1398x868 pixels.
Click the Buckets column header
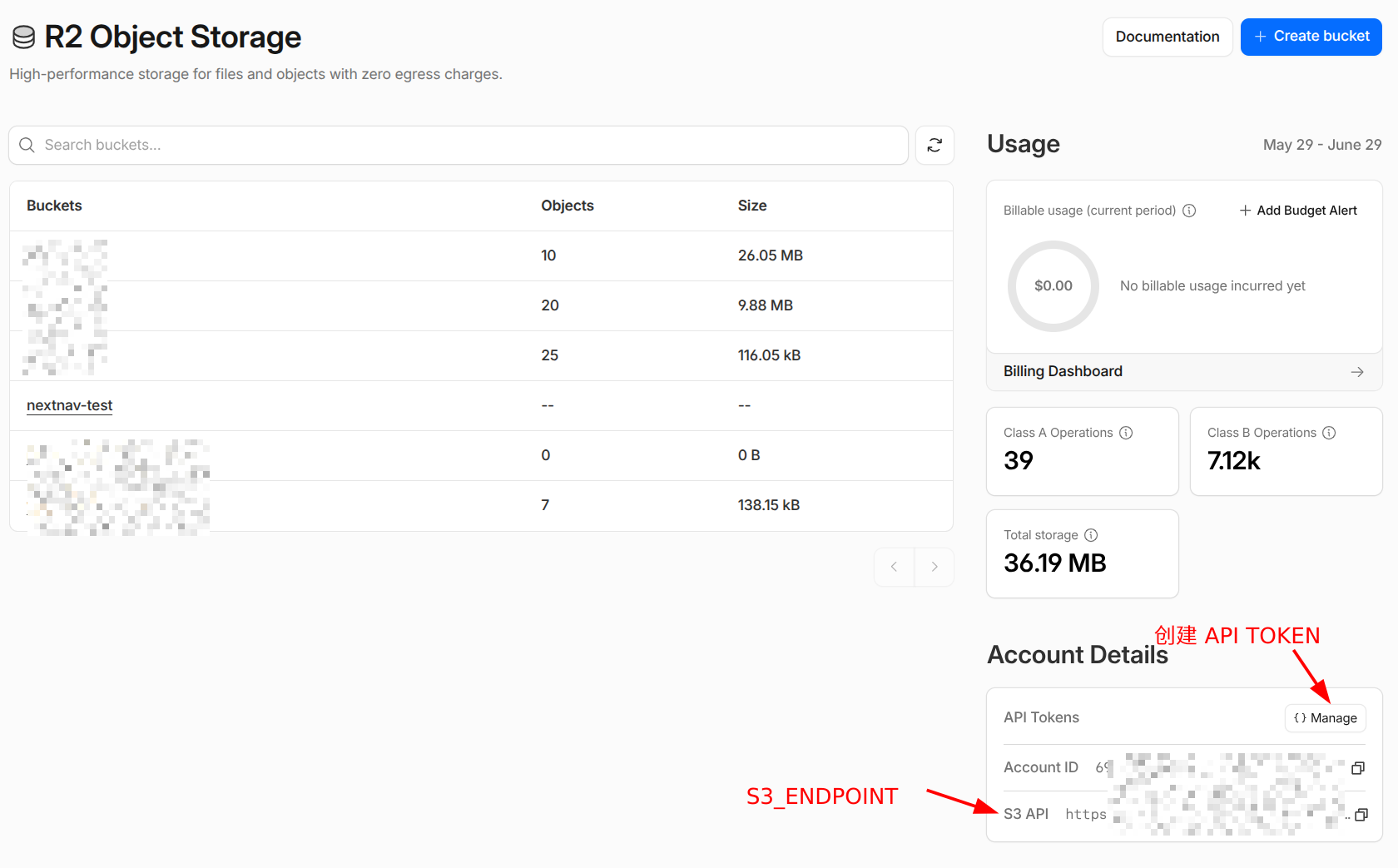point(54,206)
